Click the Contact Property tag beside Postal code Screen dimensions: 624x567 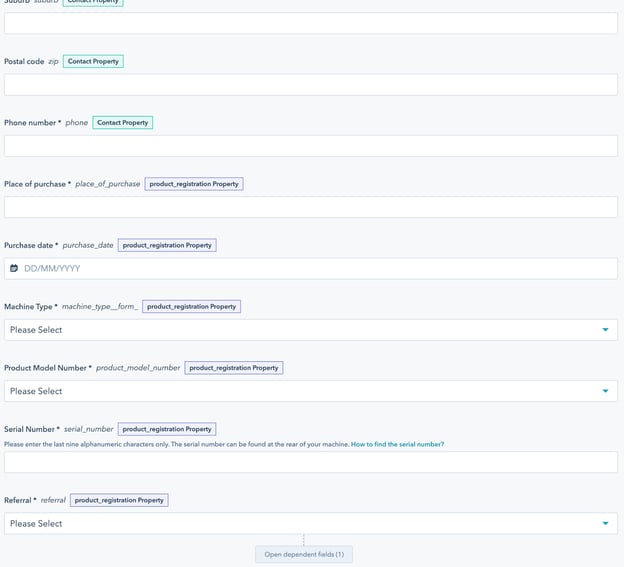(93, 62)
